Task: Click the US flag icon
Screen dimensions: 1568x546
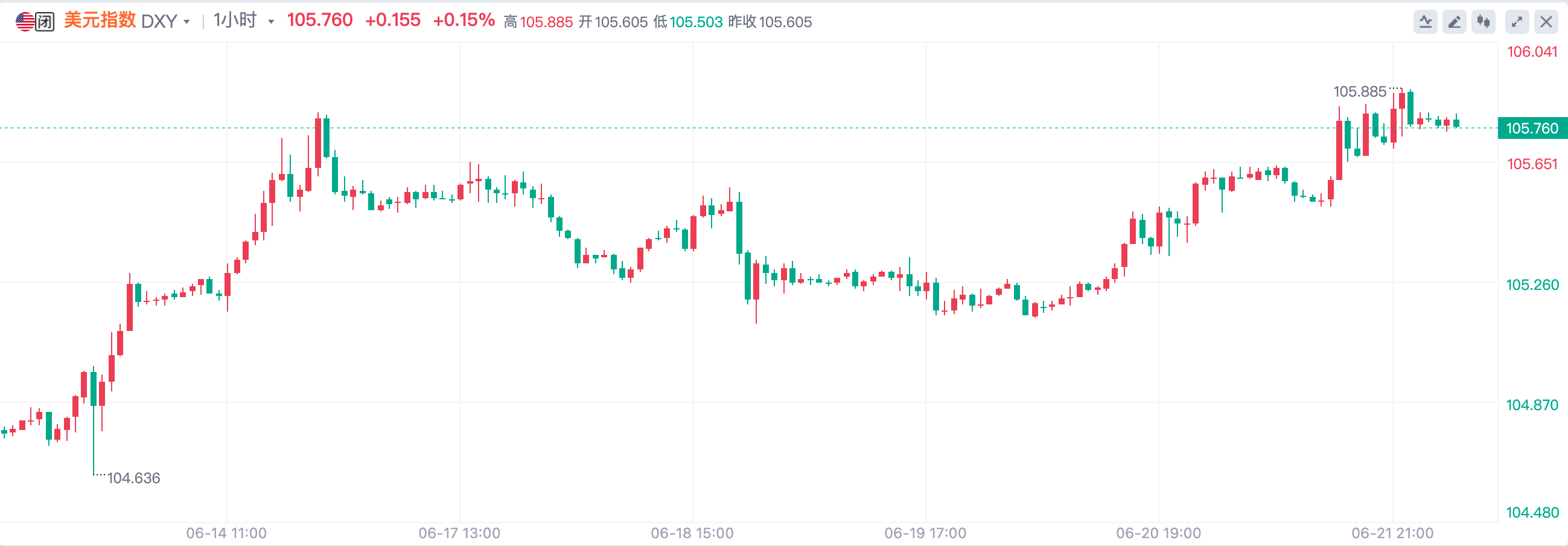Action: tap(25, 21)
